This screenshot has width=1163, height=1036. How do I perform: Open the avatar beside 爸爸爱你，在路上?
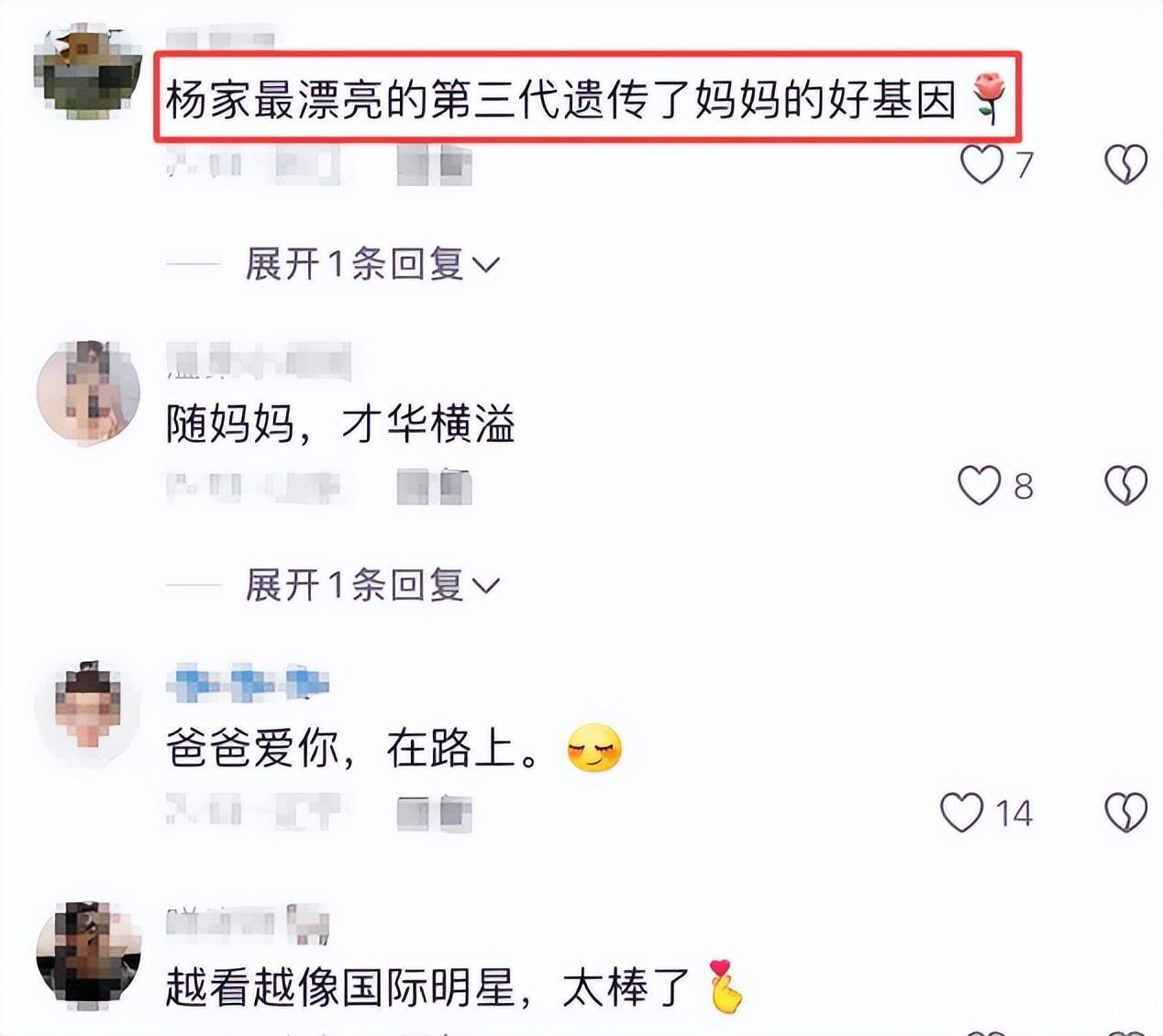pyautogui.click(x=87, y=712)
